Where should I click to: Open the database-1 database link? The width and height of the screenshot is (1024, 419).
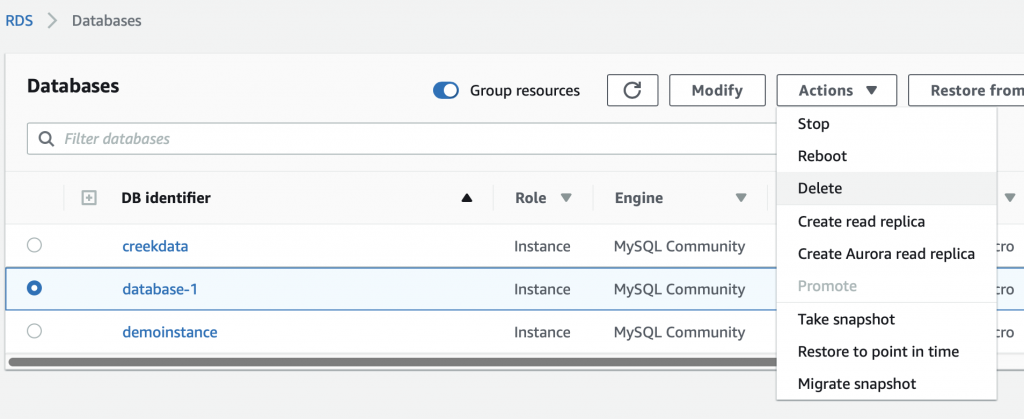[x=160, y=288]
